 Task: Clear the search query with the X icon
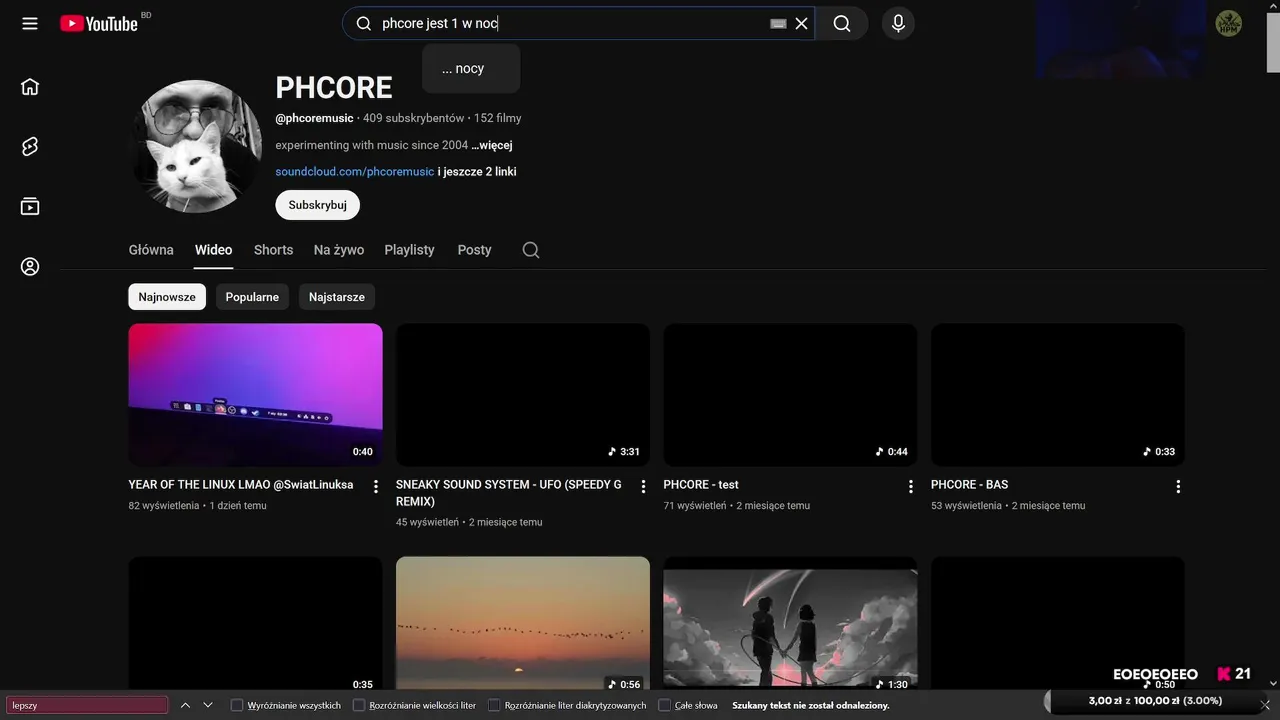click(x=801, y=23)
